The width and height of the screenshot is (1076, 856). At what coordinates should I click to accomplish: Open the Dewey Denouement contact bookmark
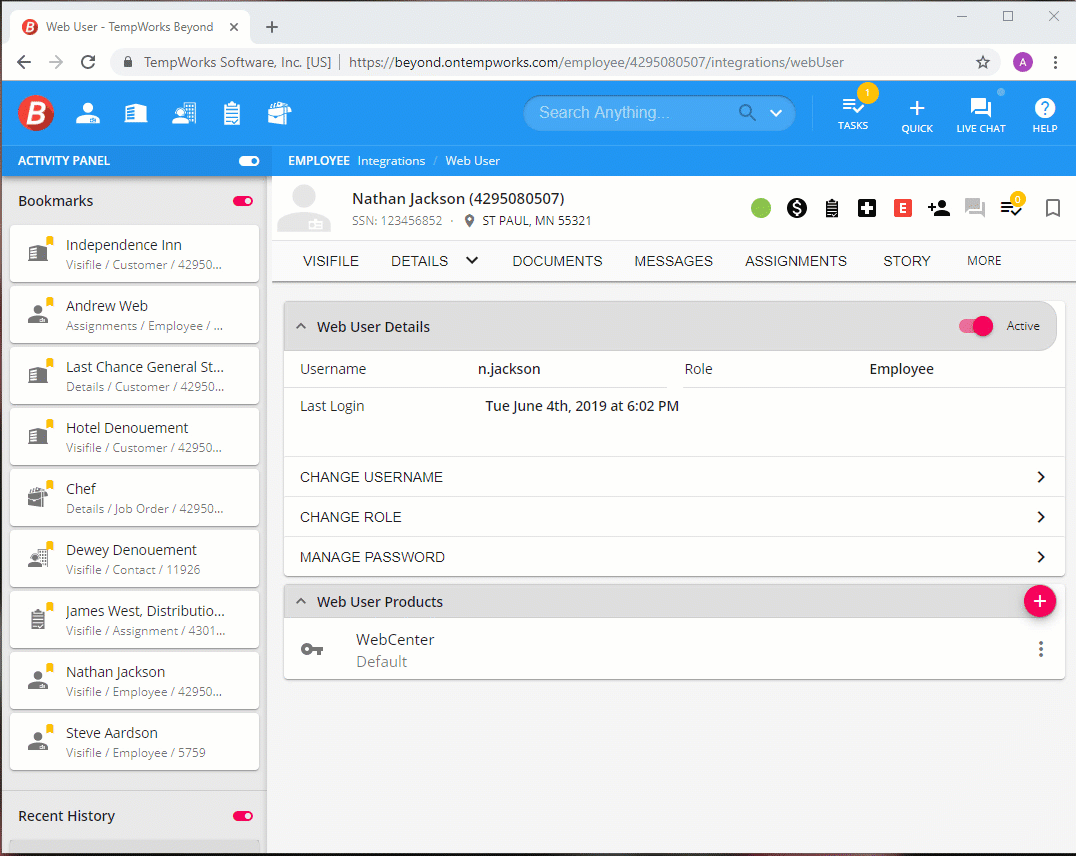(x=134, y=559)
